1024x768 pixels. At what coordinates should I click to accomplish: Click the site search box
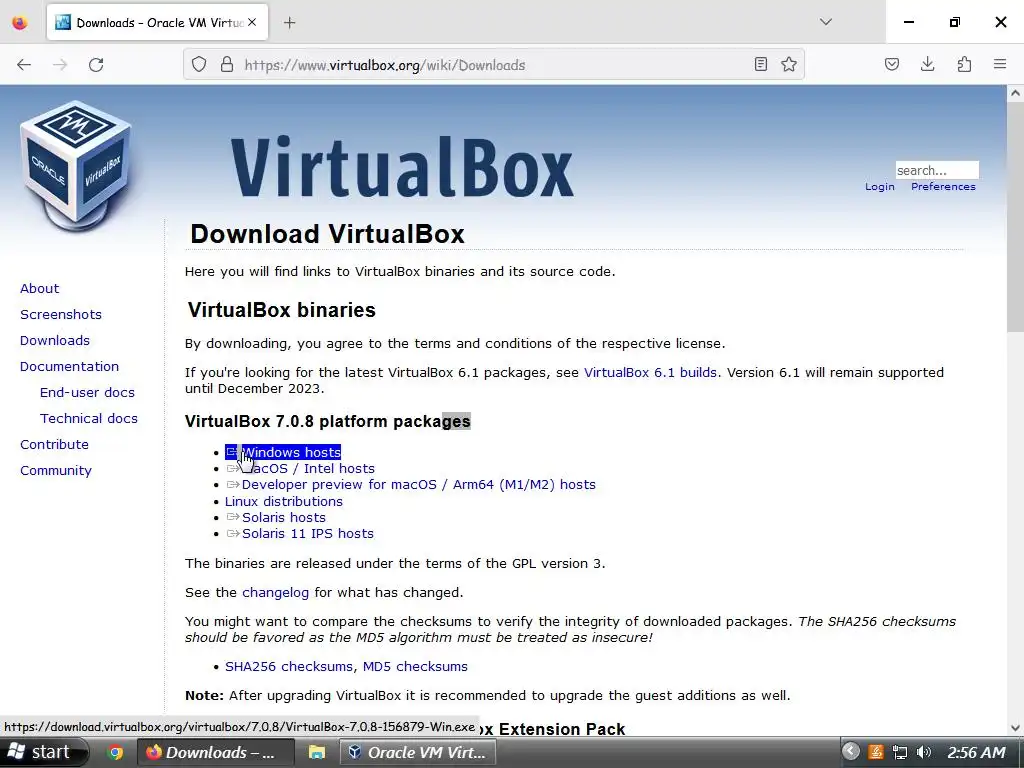[936, 170]
